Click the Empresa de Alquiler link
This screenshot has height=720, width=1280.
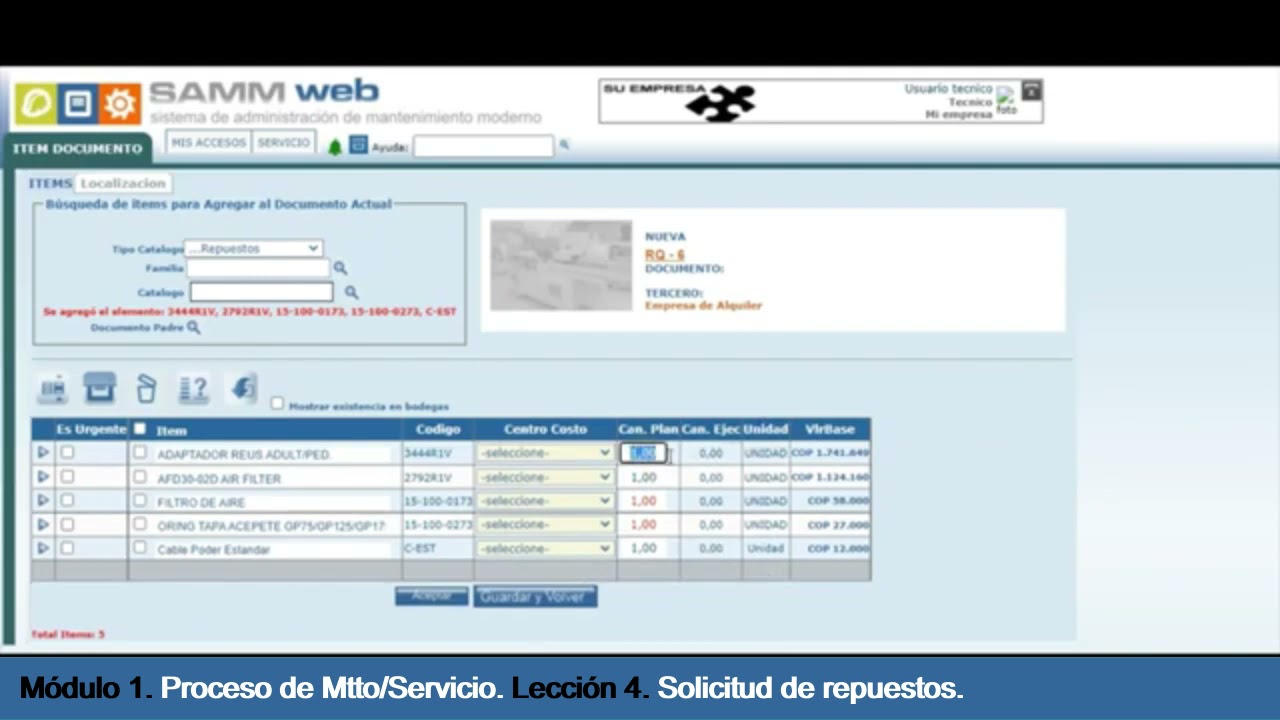tap(703, 305)
